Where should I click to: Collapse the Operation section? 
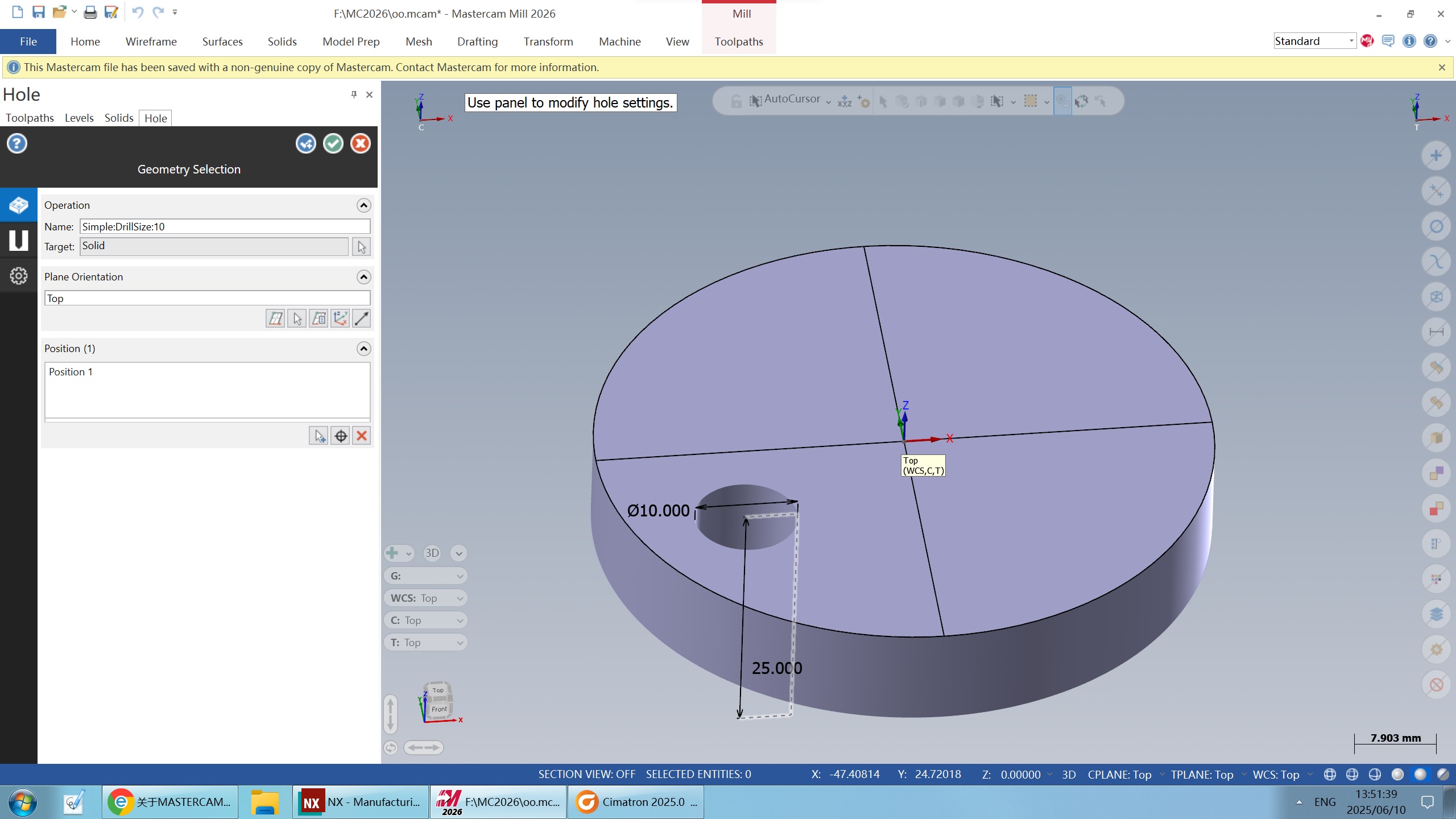[x=364, y=205]
